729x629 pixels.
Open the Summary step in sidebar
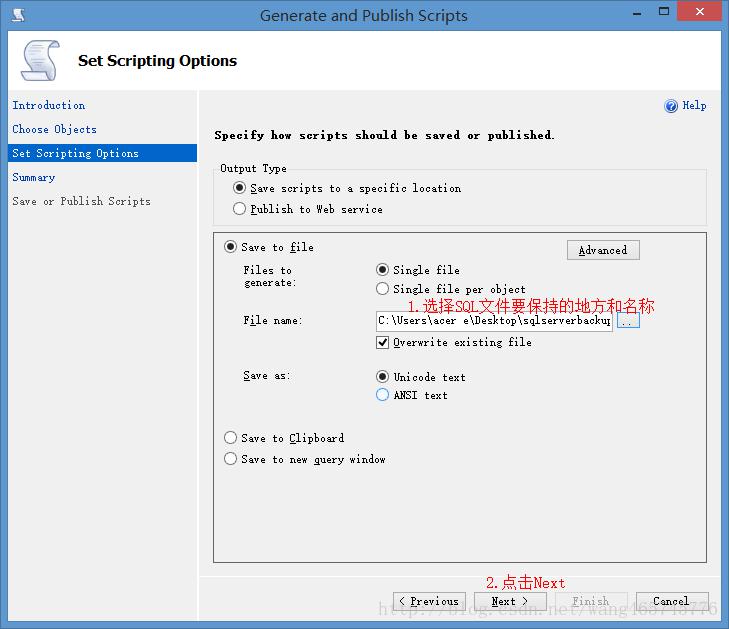34,177
